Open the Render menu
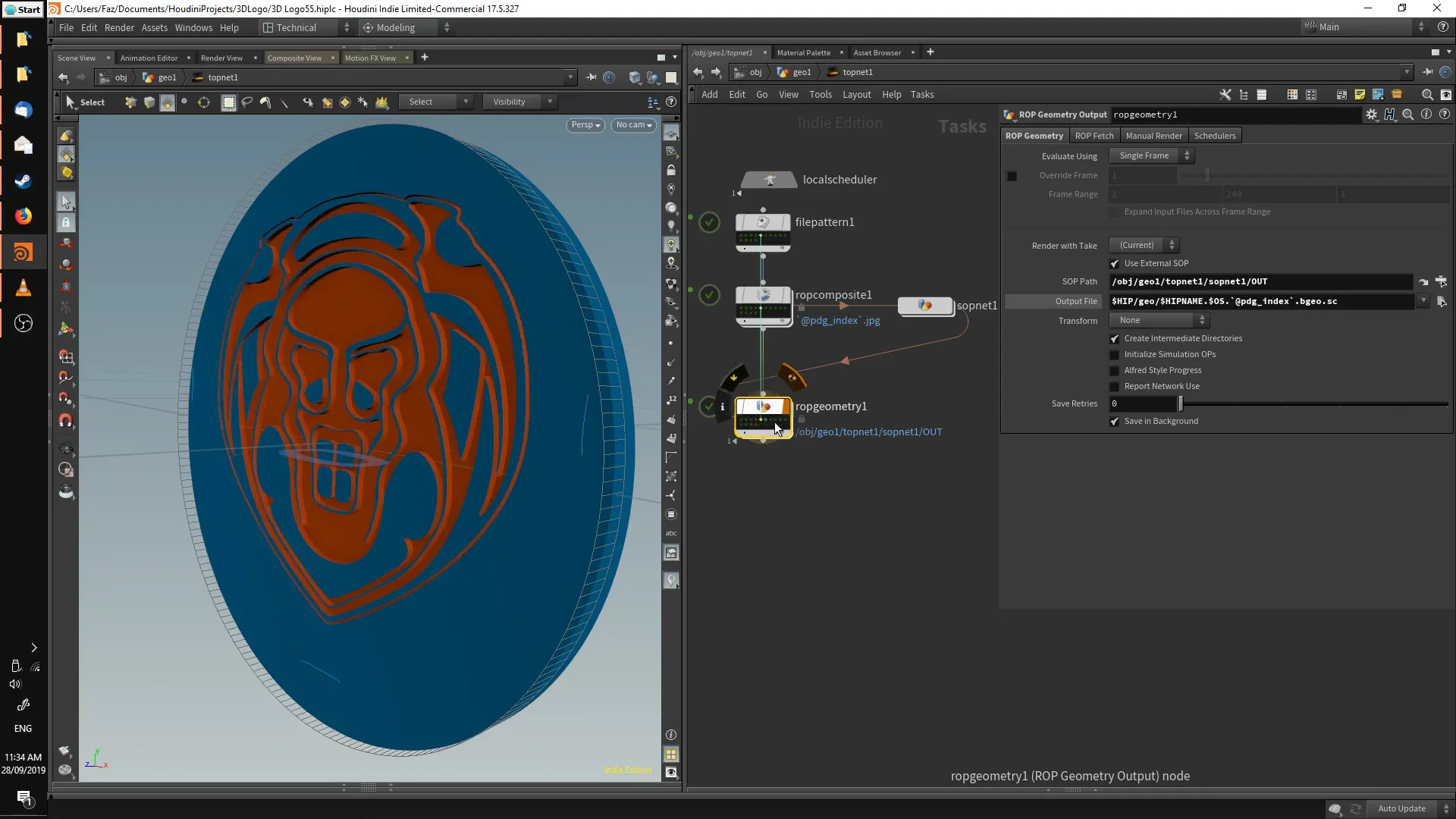 [119, 27]
